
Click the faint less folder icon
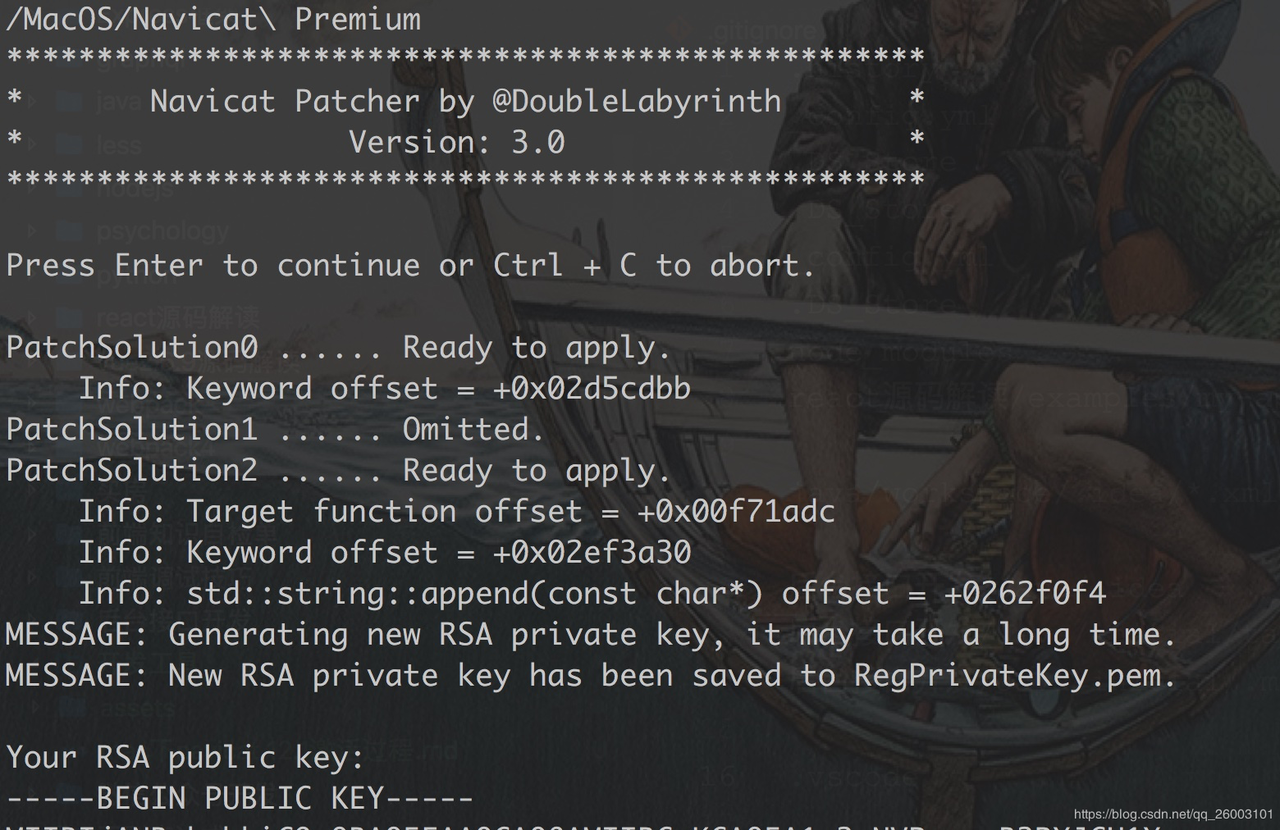click(69, 144)
